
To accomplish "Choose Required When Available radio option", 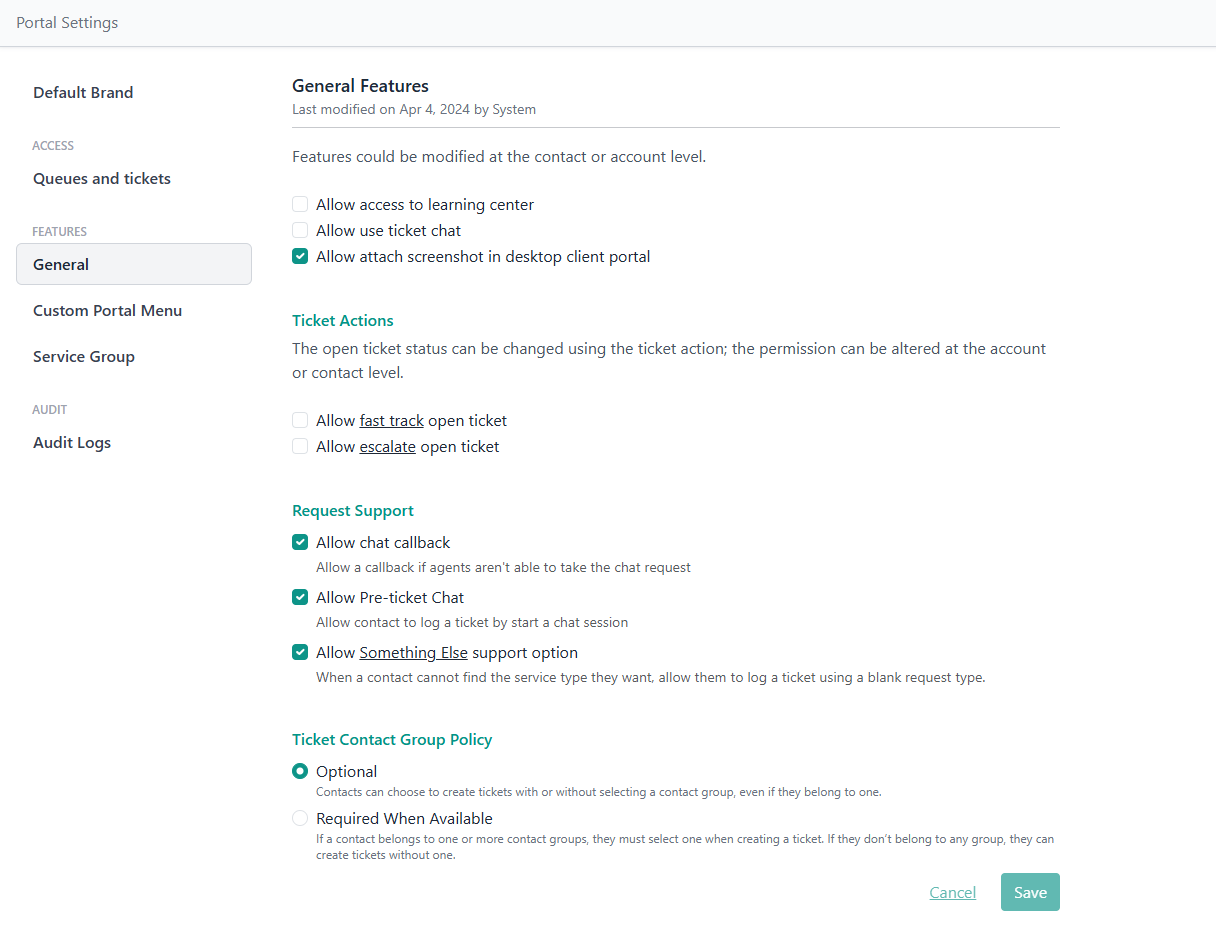I will click(x=300, y=818).
